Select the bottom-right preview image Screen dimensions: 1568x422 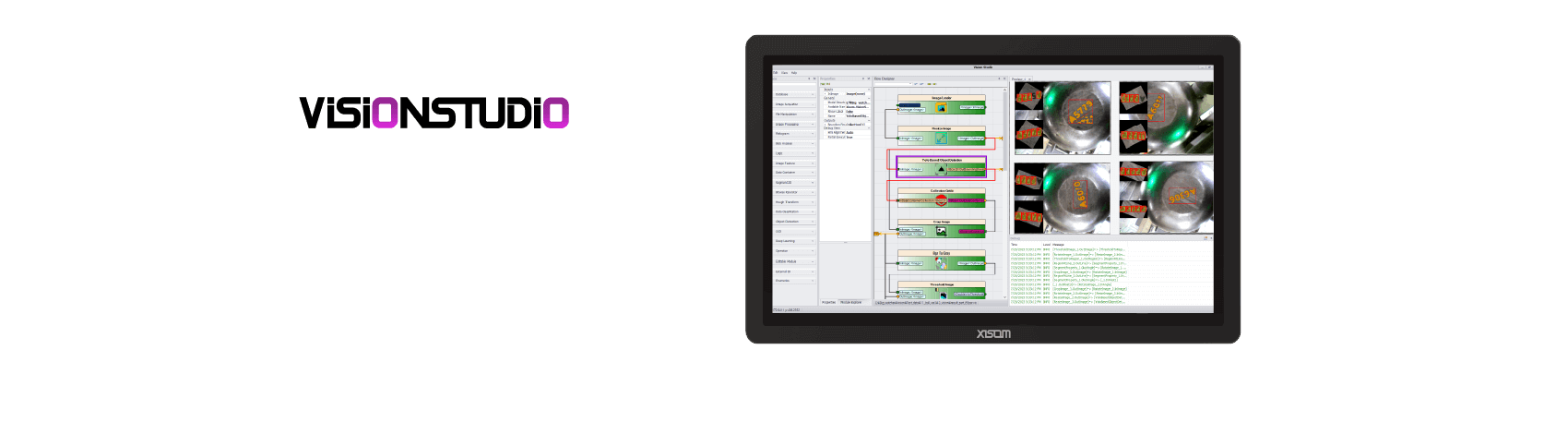click(x=1166, y=198)
